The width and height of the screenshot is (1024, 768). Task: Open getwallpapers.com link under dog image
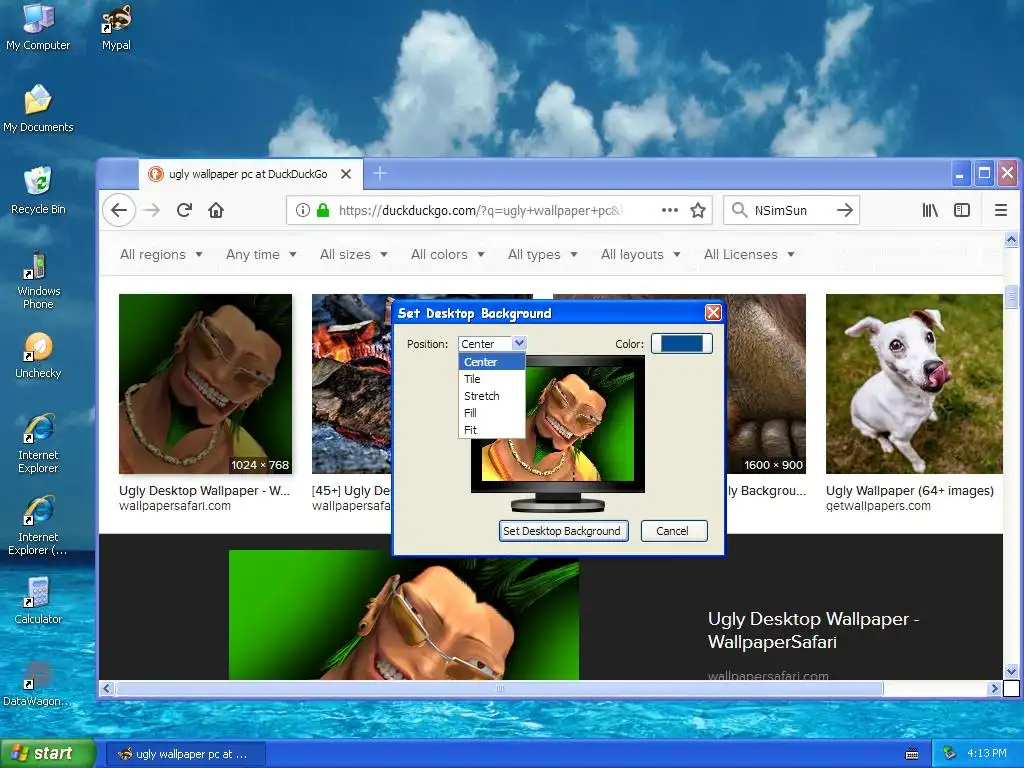878,506
